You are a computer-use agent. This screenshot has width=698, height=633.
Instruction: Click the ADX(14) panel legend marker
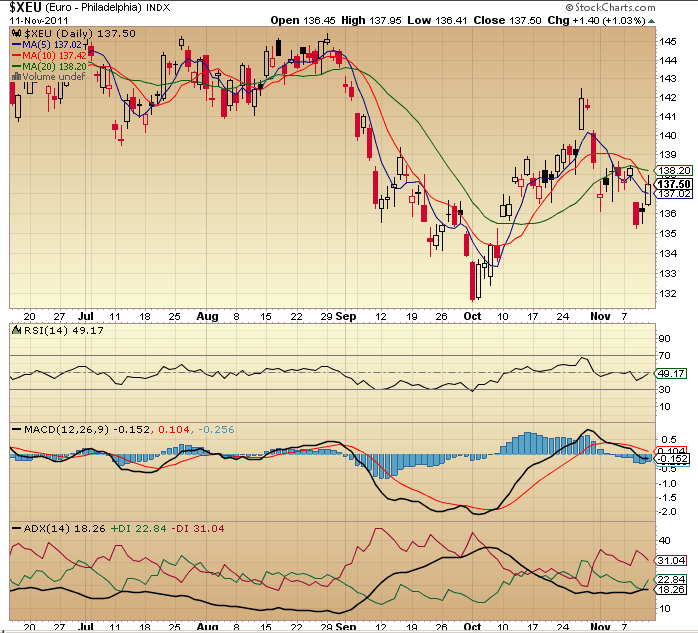pos(15,527)
